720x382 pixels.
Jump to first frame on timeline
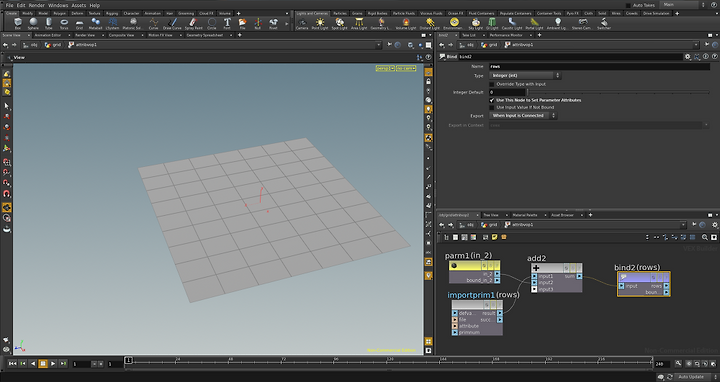pos(12,364)
